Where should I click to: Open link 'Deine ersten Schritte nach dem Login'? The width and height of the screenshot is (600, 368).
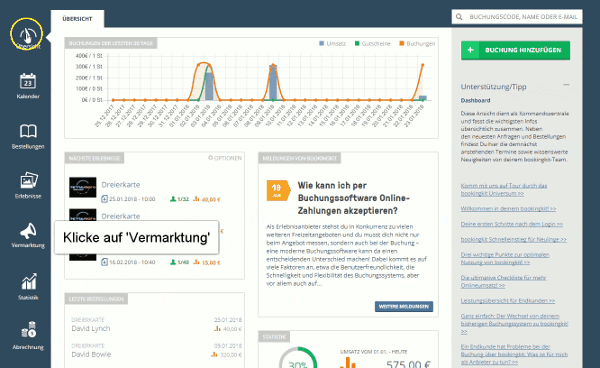click(x=512, y=224)
